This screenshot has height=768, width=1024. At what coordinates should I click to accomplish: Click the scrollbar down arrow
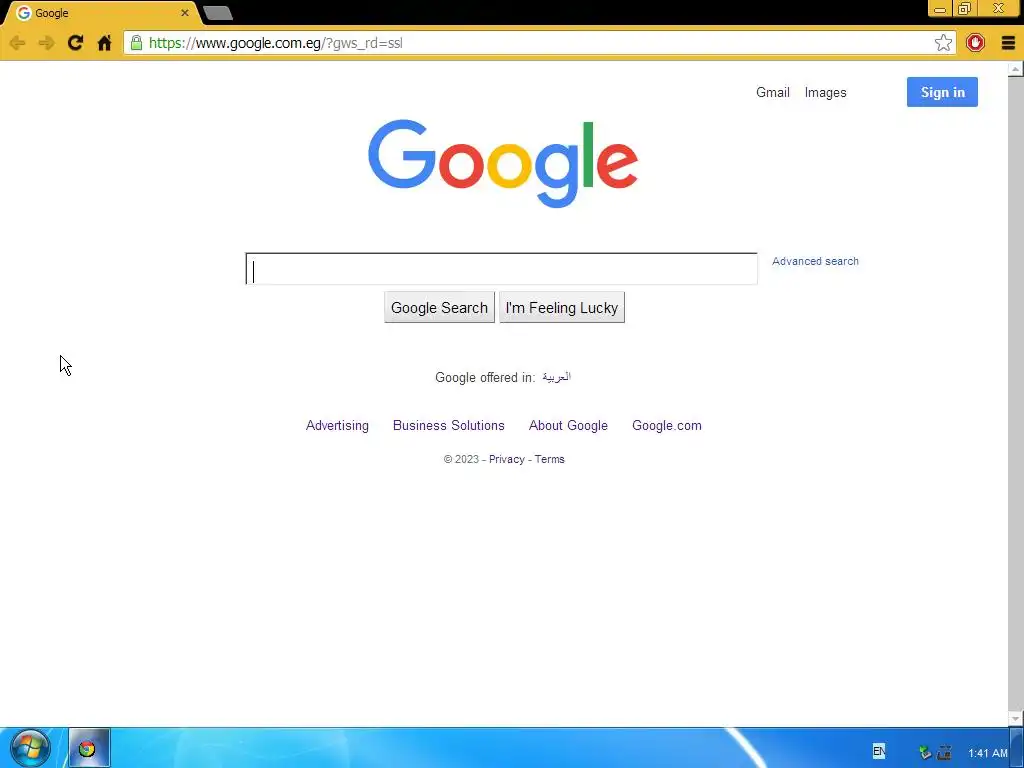pyautogui.click(x=1016, y=719)
